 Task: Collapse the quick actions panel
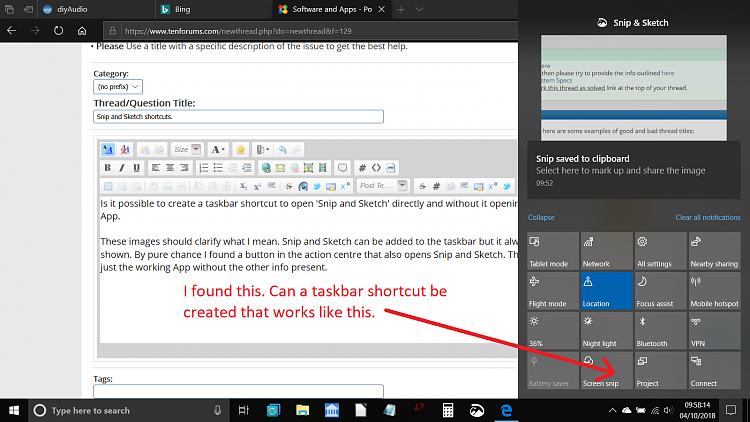click(541, 217)
